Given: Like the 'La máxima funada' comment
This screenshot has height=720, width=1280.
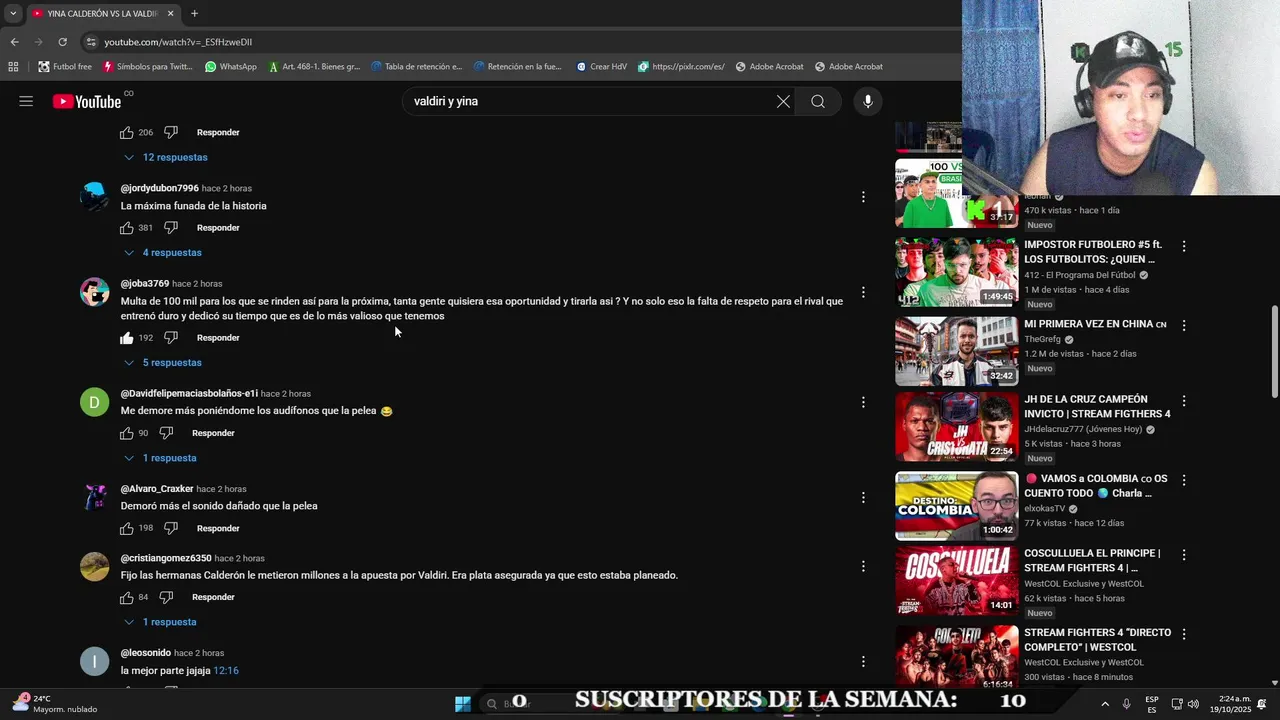Looking at the screenshot, I should pos(127,228).
